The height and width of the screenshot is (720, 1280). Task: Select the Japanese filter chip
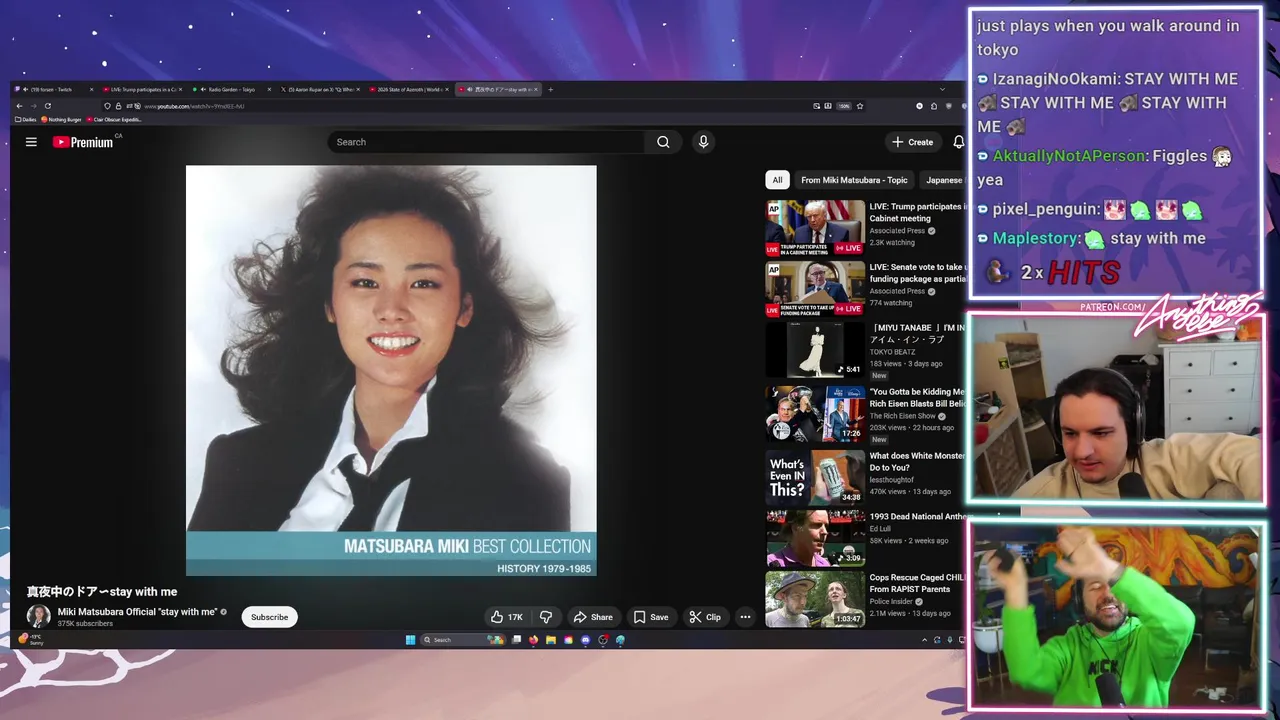(943, 180)
